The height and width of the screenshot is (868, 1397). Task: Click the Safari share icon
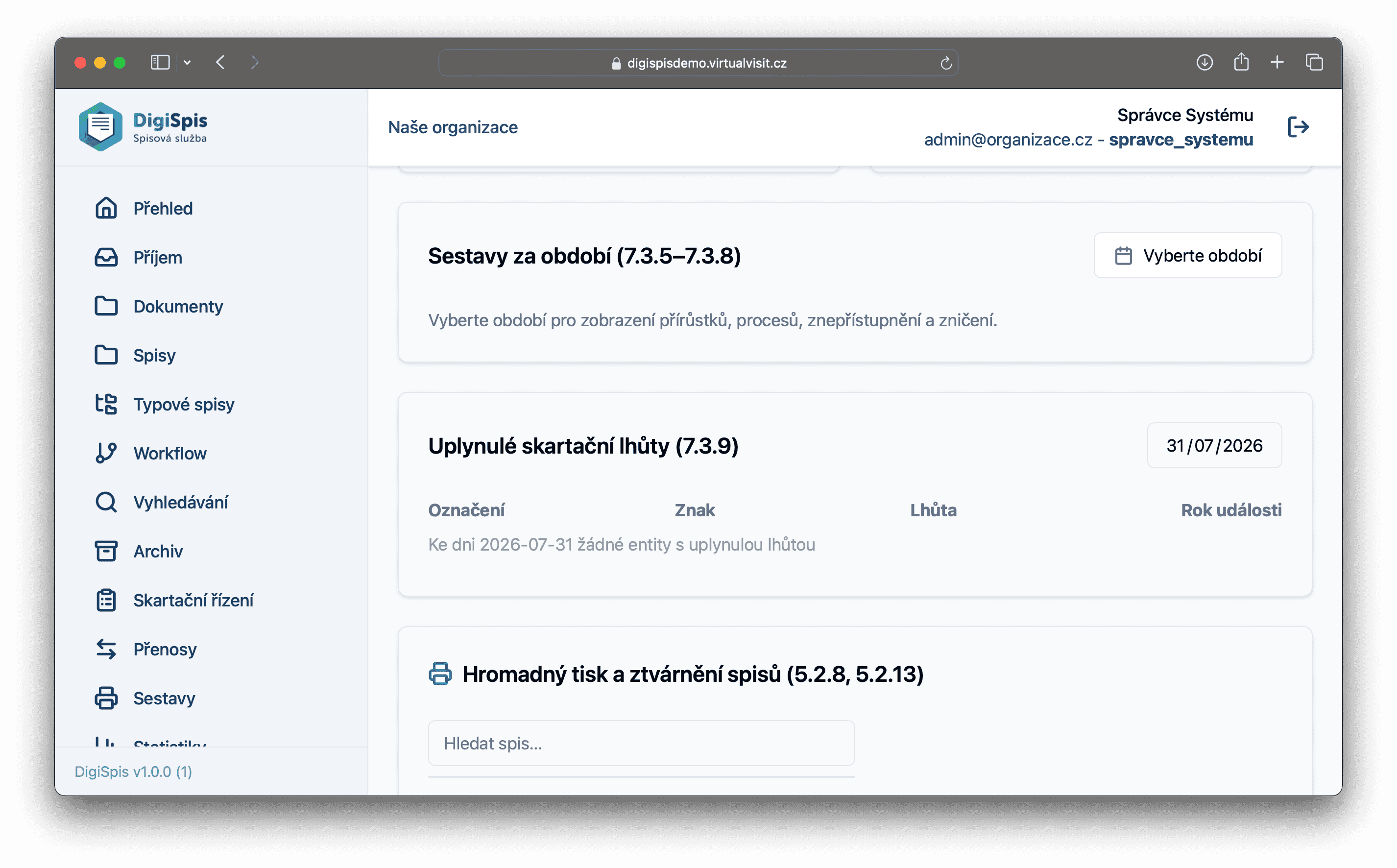1241,61
